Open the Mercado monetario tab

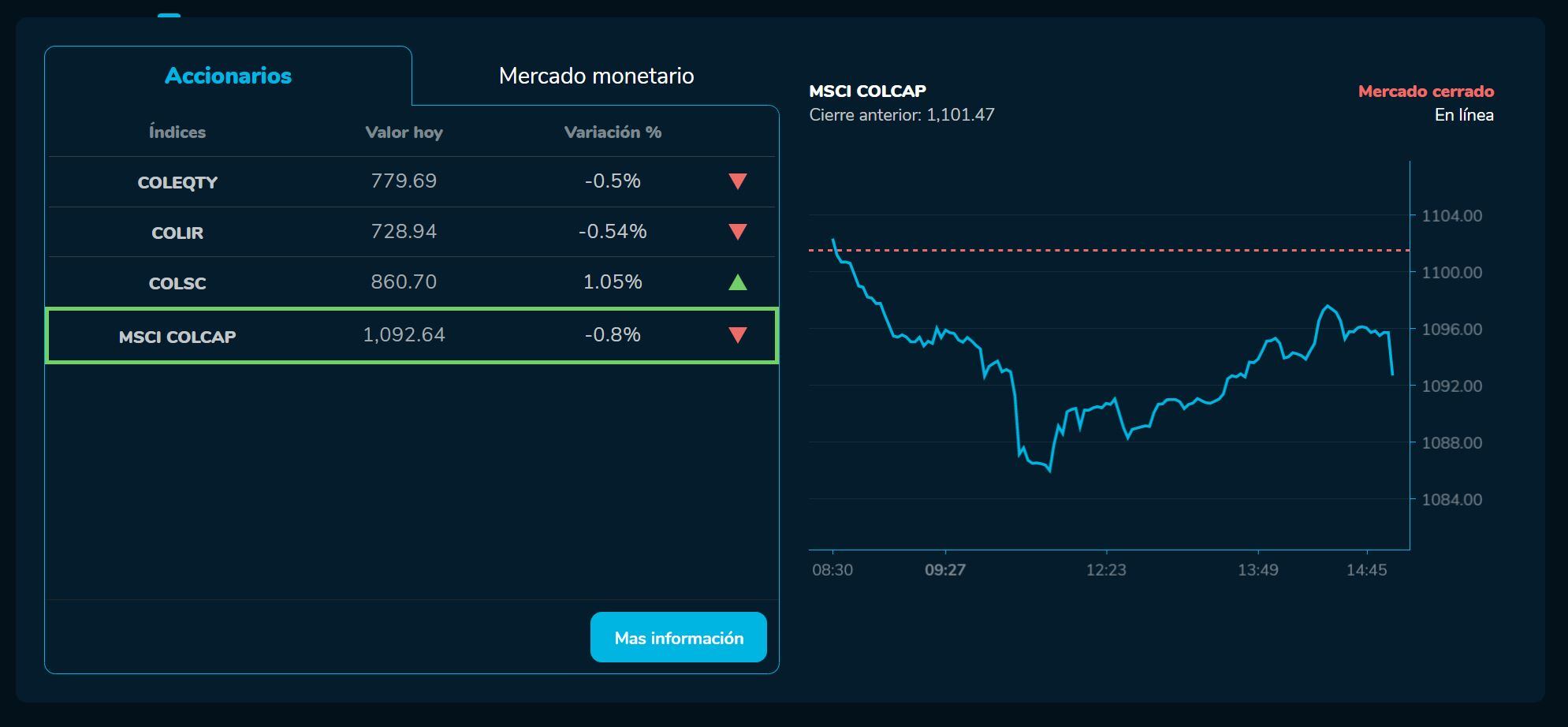click(596, 76)
